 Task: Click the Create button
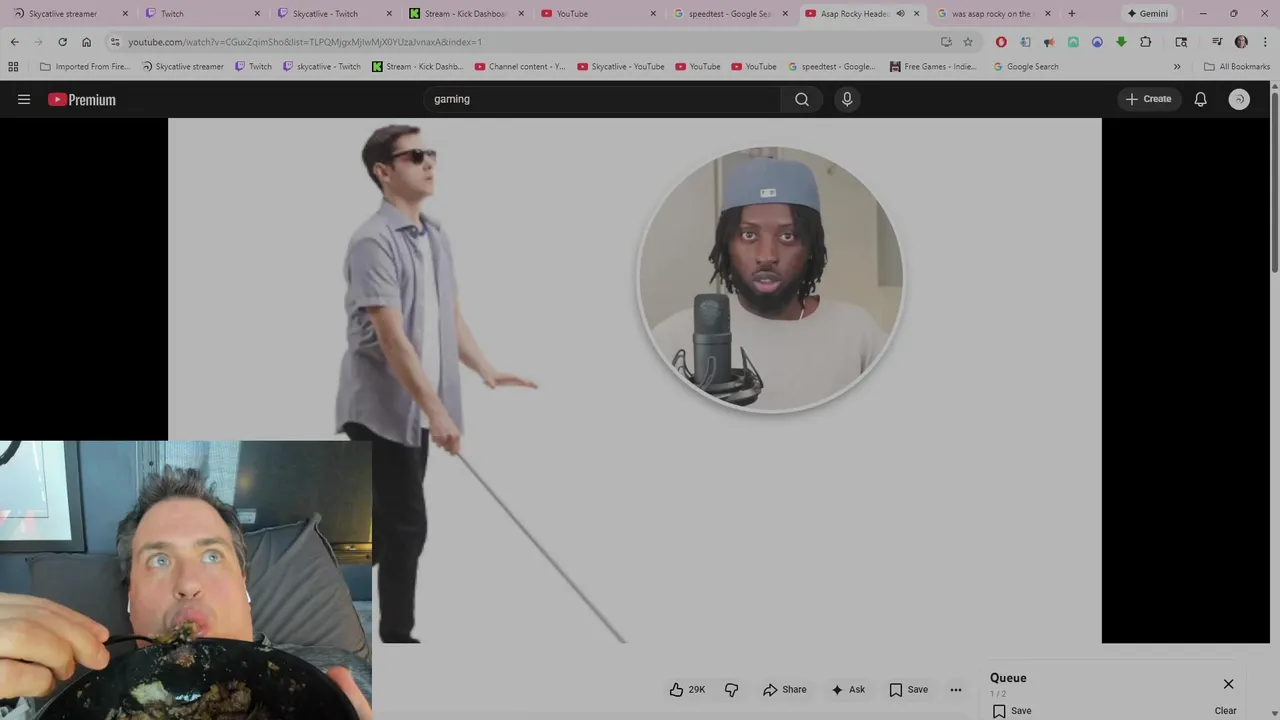point(1148,99)
